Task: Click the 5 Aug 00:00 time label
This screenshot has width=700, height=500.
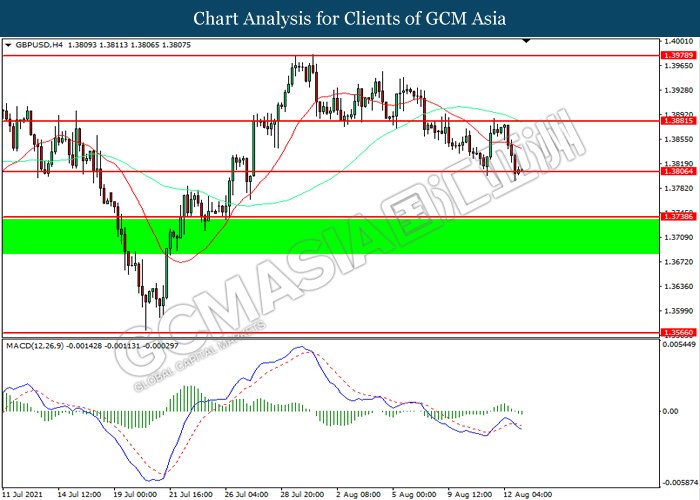Action: point(414,495)
